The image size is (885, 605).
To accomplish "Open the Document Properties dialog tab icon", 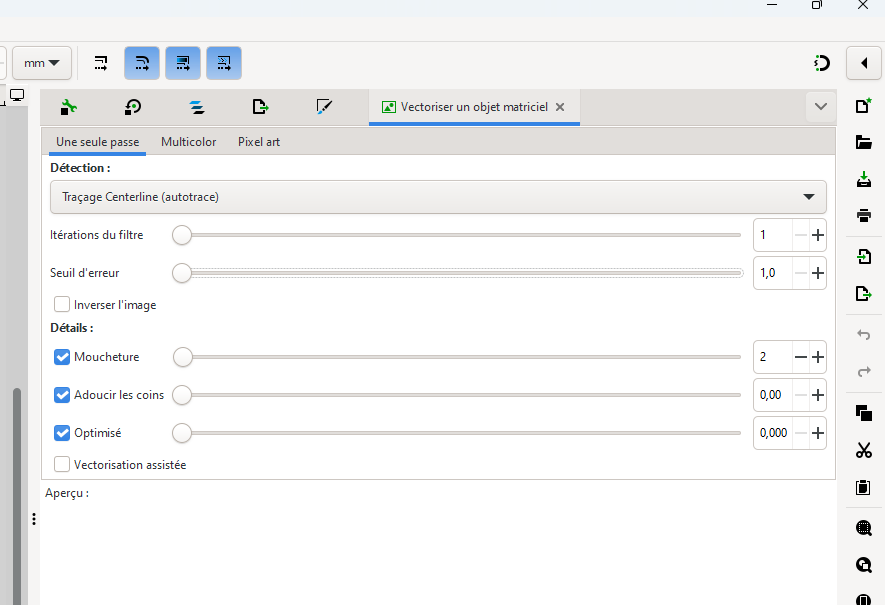I will (69, 107).
